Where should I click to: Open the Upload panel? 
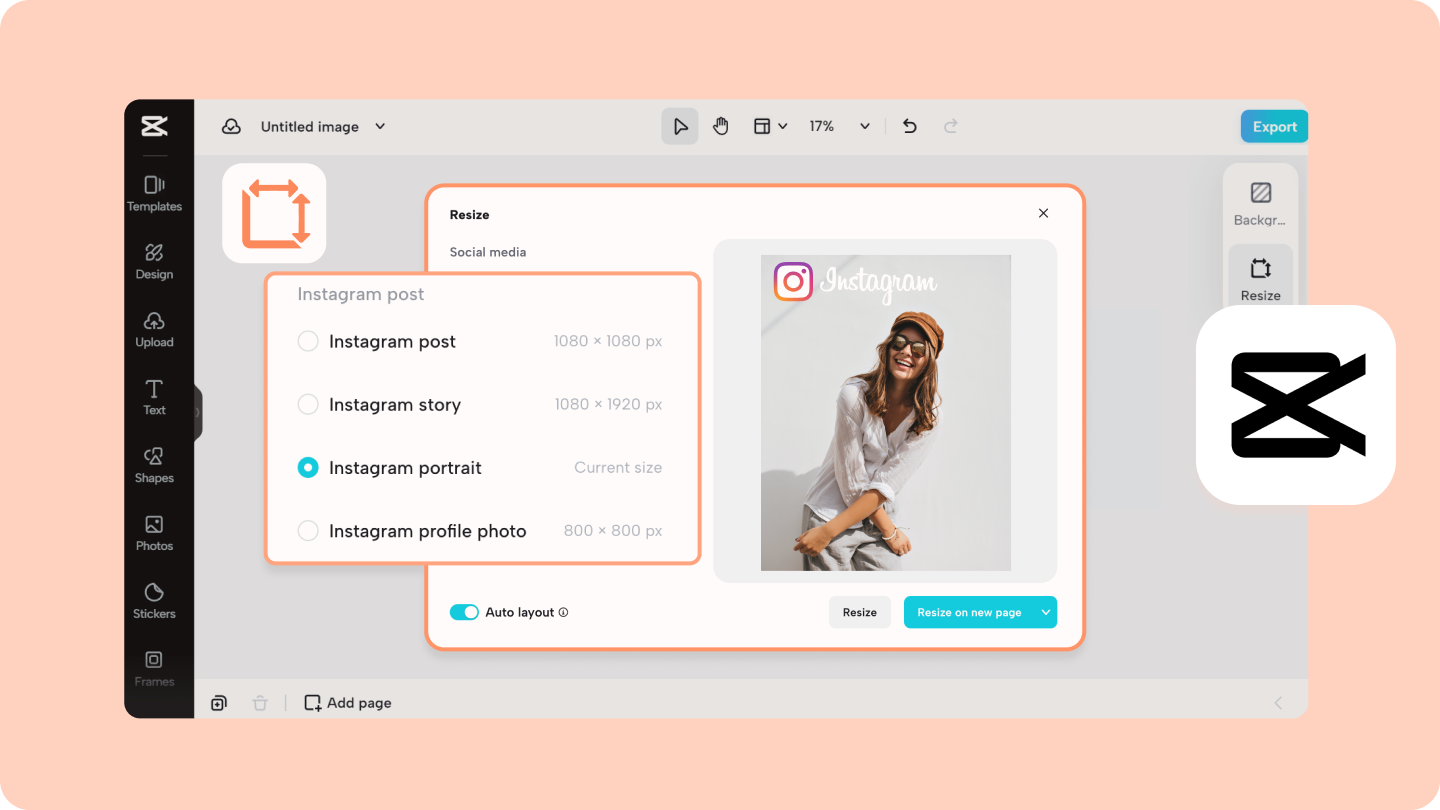pos(155,329)
